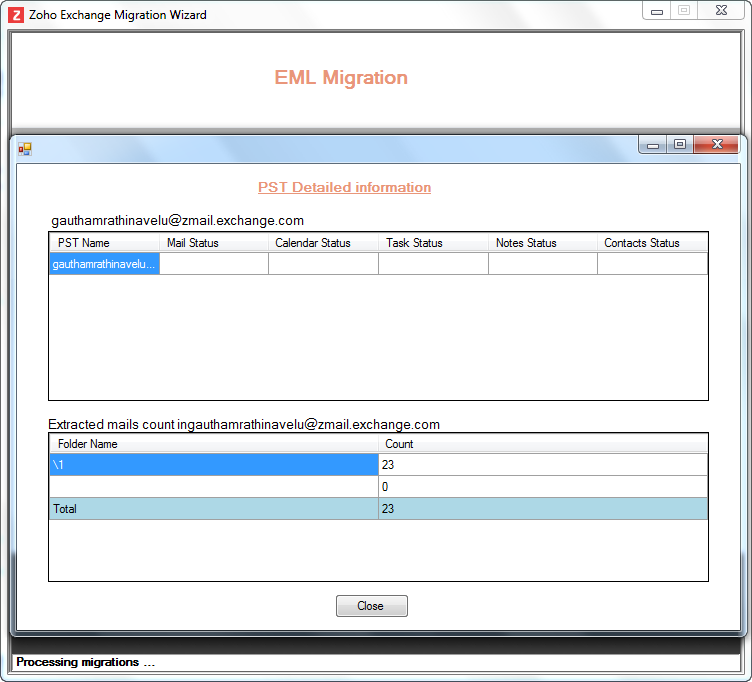Image resolution: width=752 pixels, height=682 pixels.
Task: Sort by Notes Status column header
Action: (543, 243)
